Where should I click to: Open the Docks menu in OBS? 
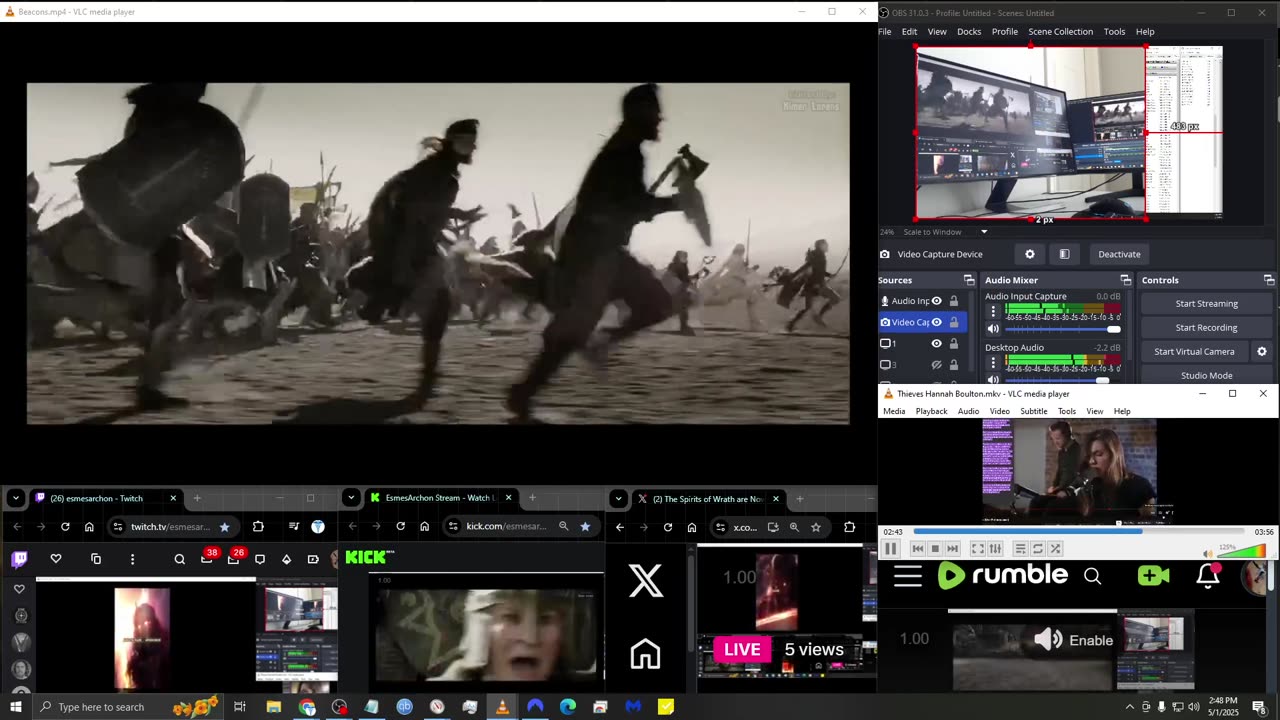[x=969, y=31]
